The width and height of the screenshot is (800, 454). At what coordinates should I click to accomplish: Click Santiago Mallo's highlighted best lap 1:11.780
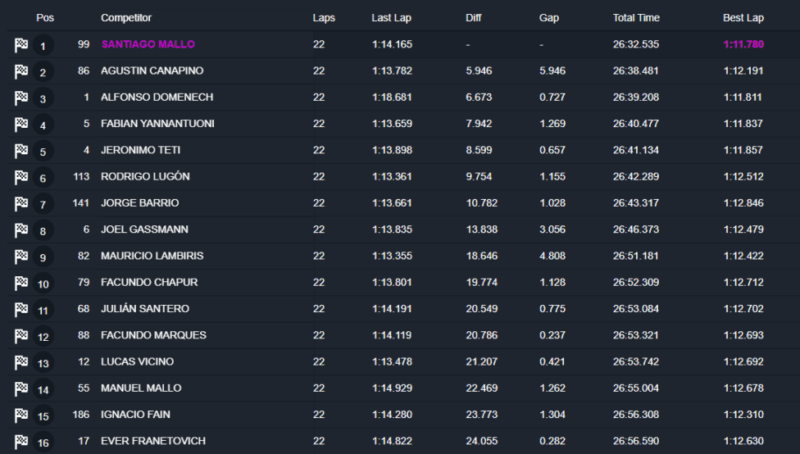tap(746, 45)
